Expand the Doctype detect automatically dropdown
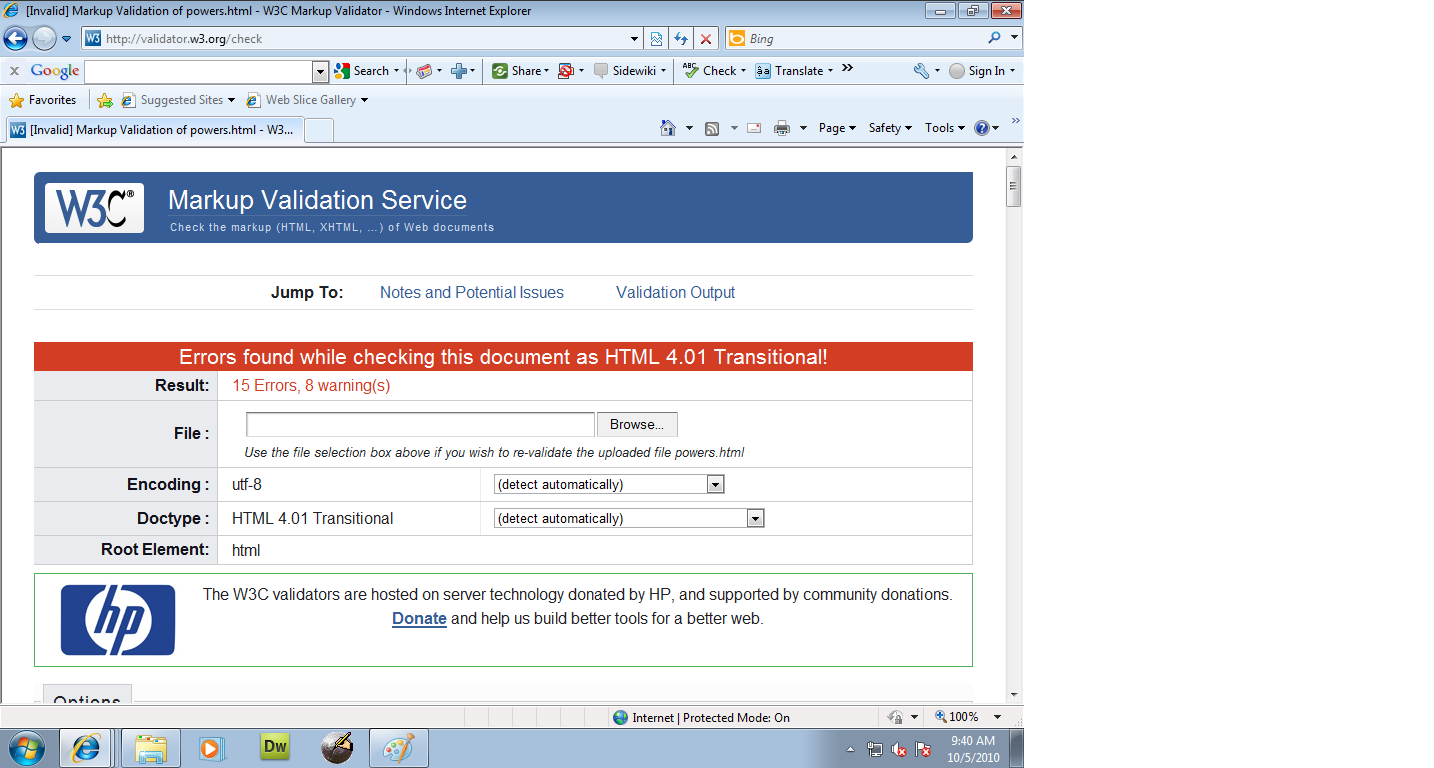Image resolution: width=1434 pixels, height=768 pixels. (x=755, y=519)
